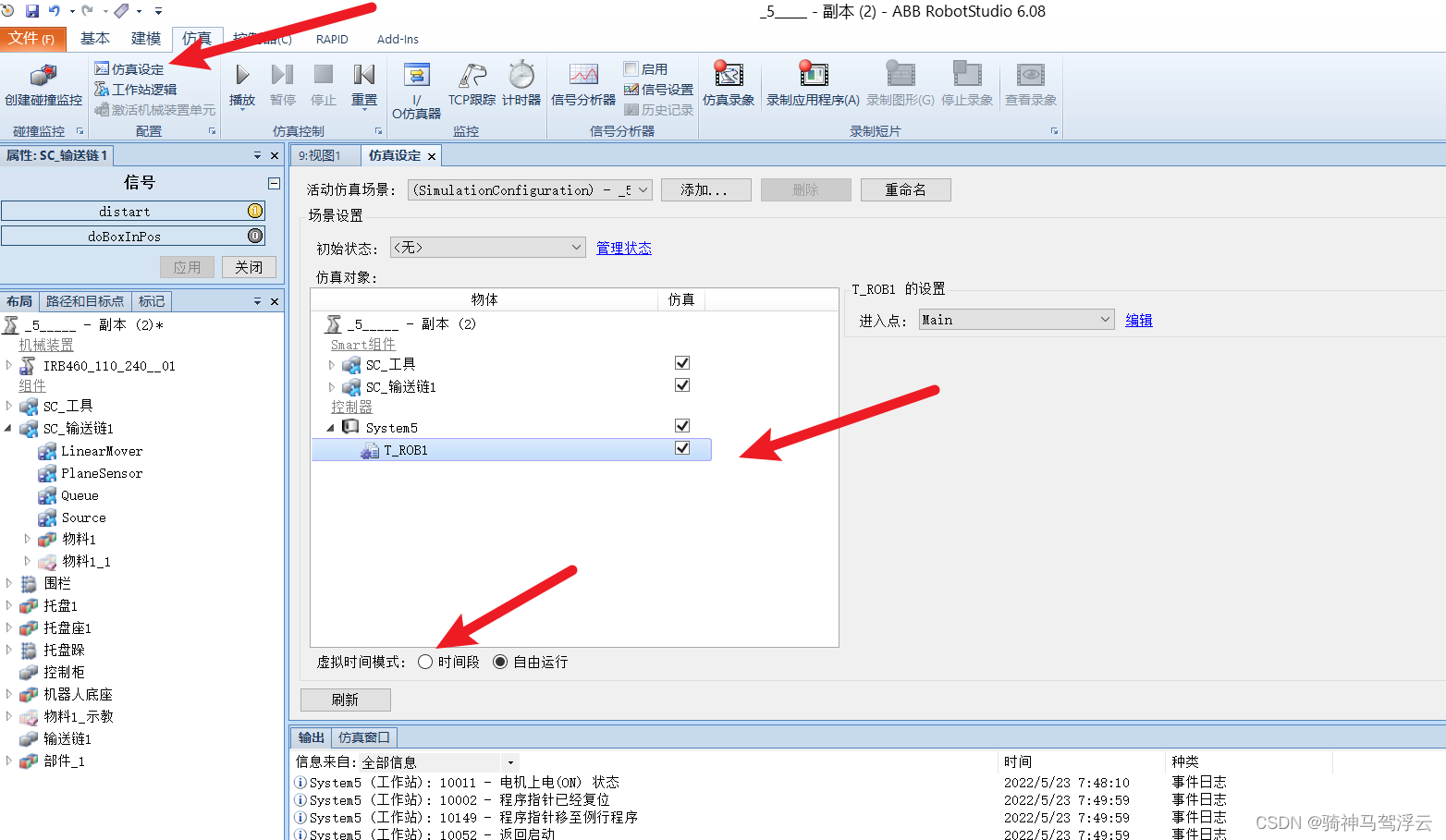Open the I/O Simulator (I/O仿真器)
Screen dimensions: 1446x840
coord(417,91)
